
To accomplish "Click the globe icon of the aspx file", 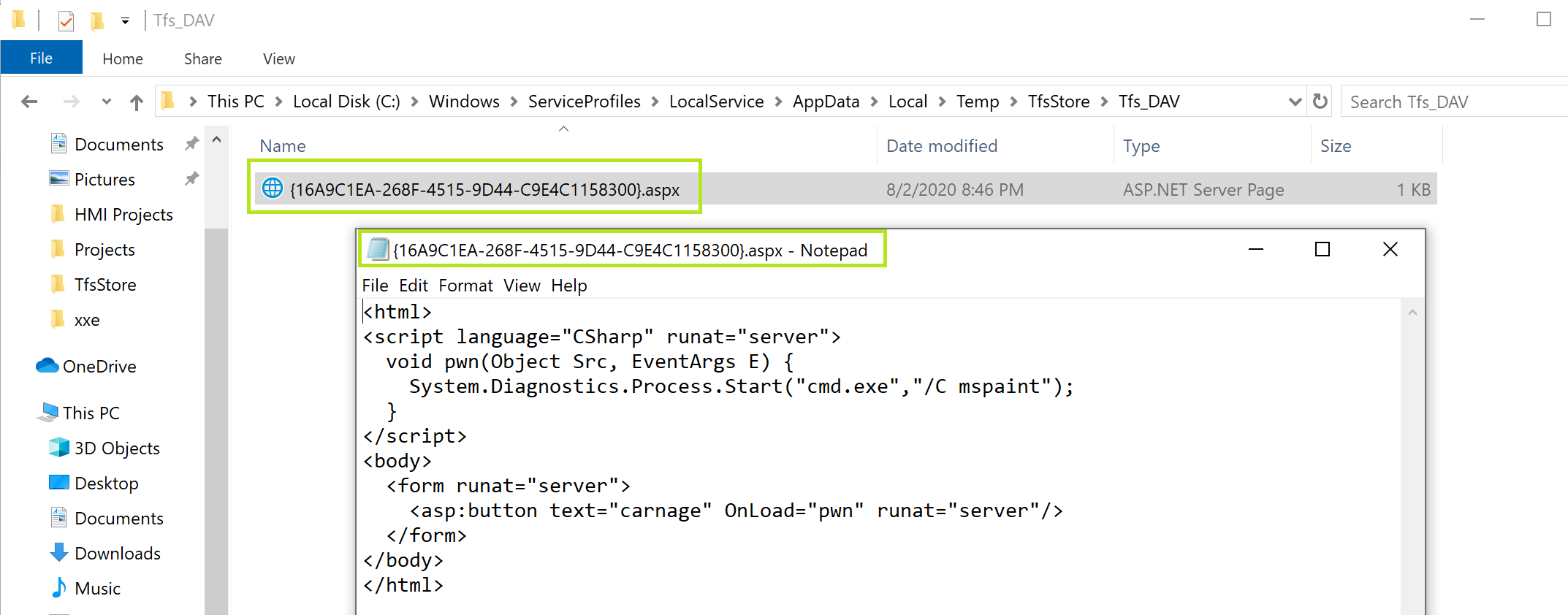I will (273, 188).
